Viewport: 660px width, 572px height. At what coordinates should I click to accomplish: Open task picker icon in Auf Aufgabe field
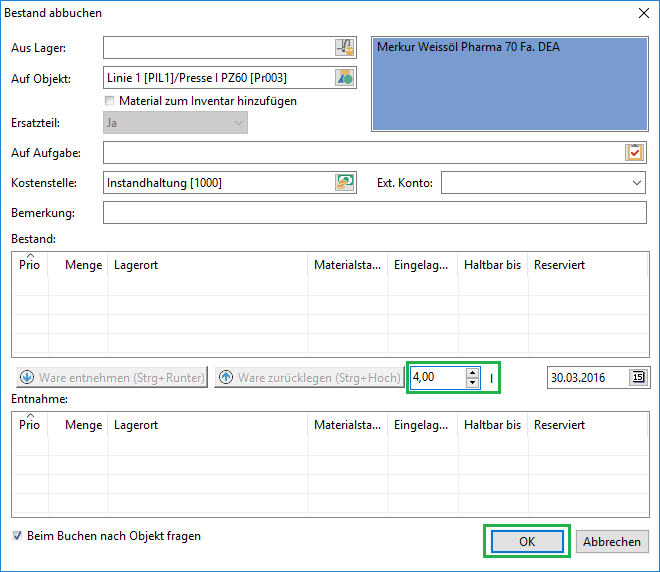[635, 152]
